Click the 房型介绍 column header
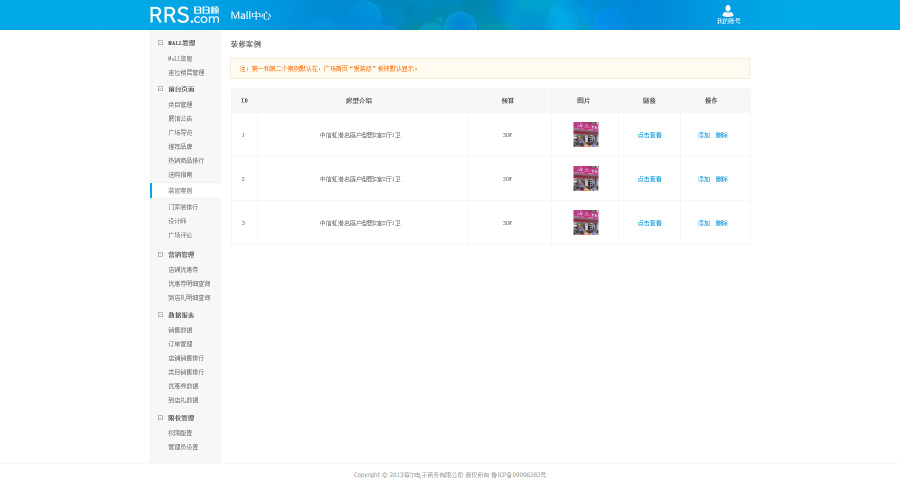This screenshot has width=900, height=498. pos(359,100)
